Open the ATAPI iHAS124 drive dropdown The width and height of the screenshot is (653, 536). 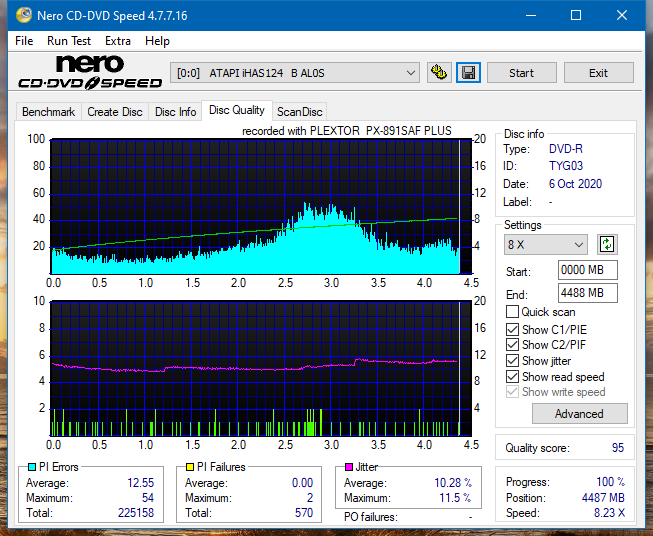[295, 73]
